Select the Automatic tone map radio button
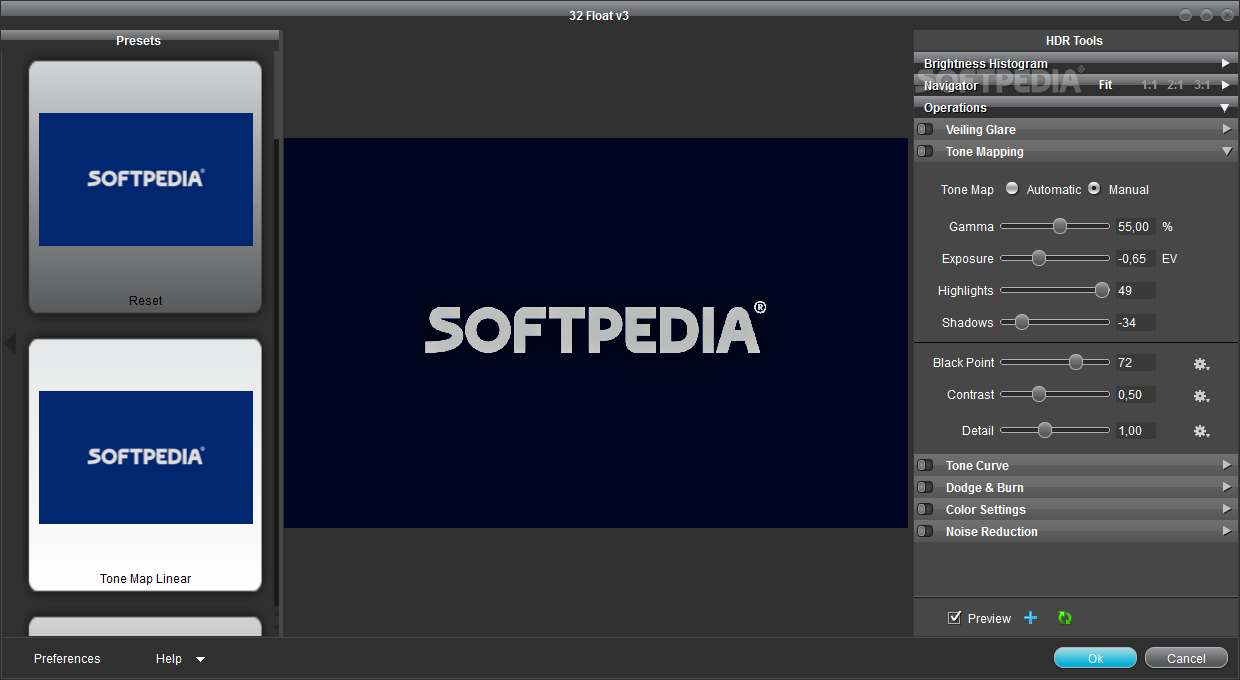 tap(1012, 188)
